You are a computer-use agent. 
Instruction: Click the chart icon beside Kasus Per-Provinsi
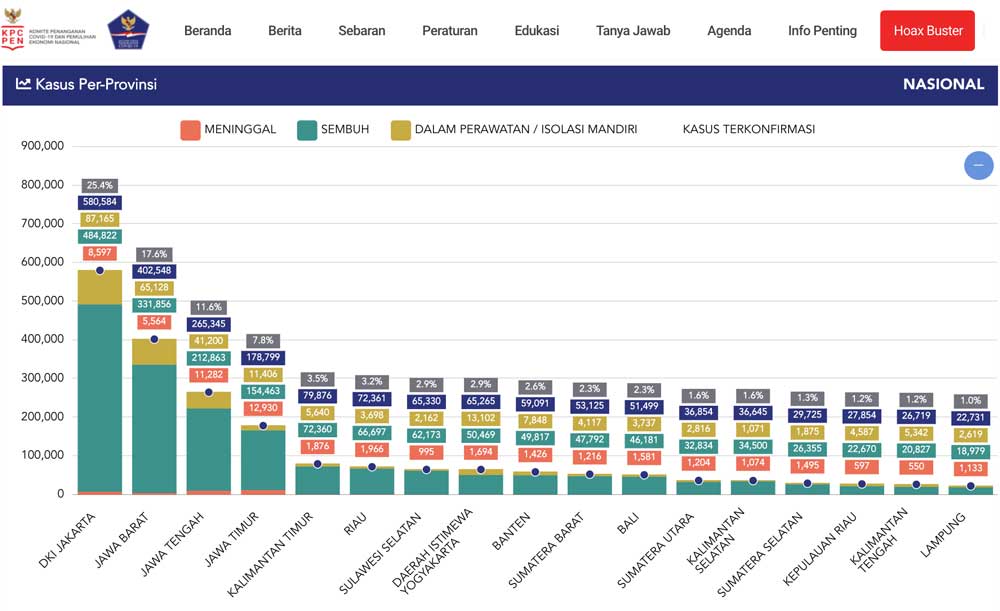[x=23, y=84]
